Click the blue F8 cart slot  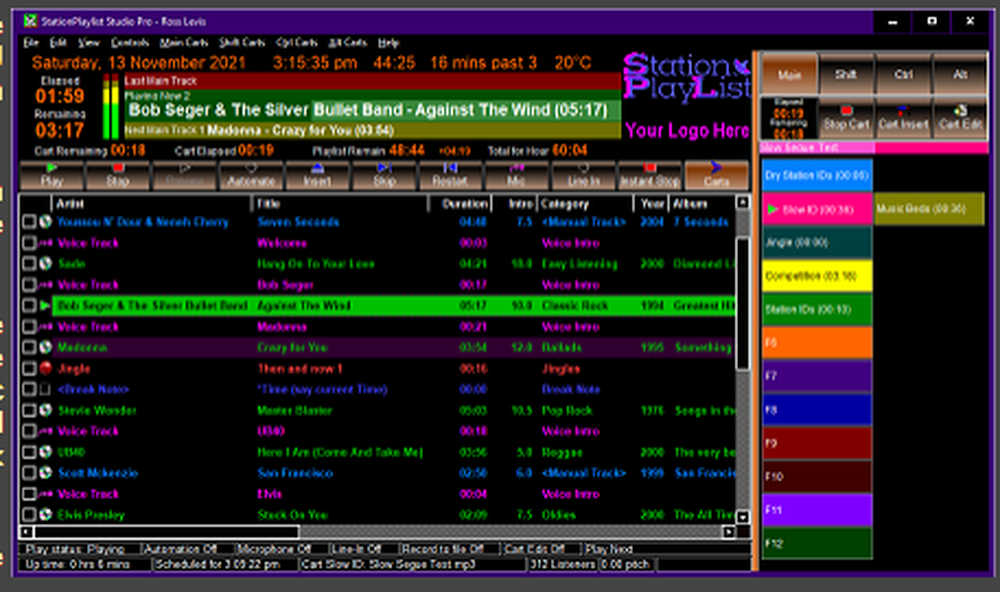816,410
